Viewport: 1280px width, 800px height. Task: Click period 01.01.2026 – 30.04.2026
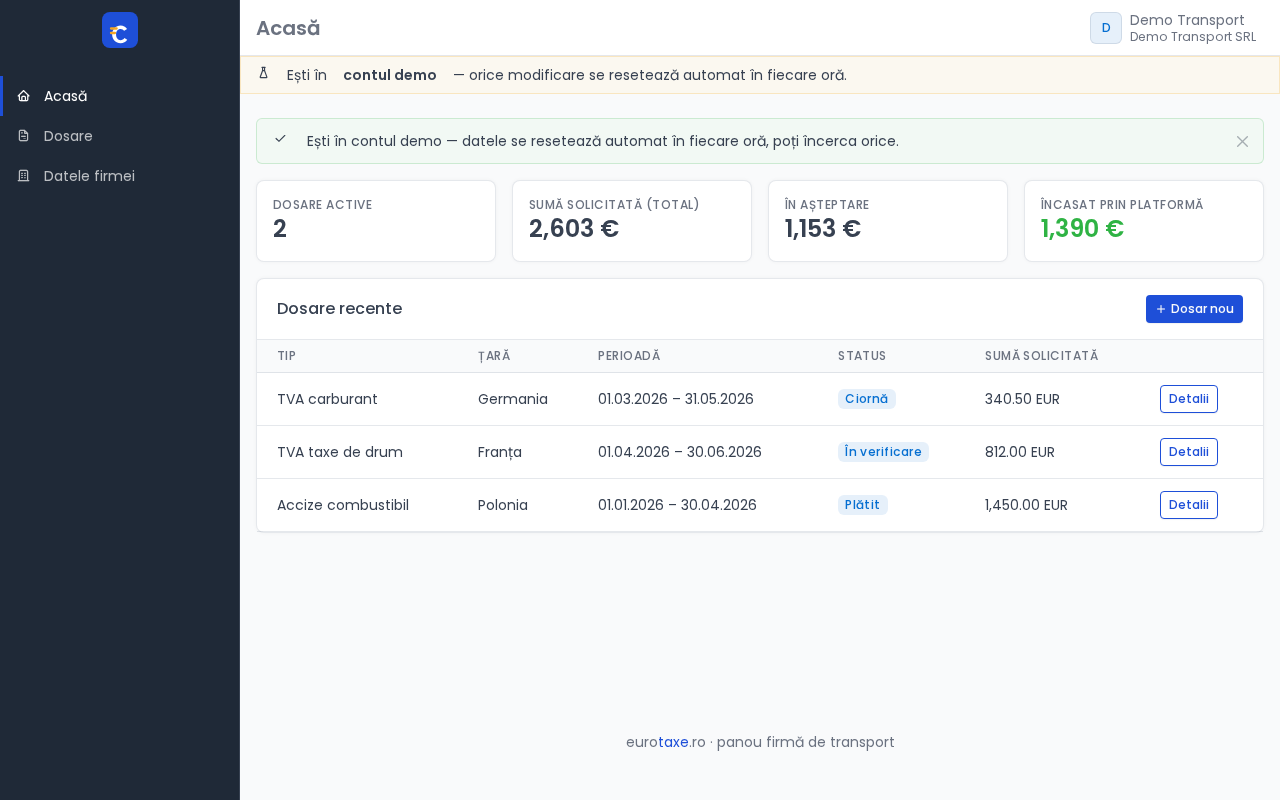point(677,505)
